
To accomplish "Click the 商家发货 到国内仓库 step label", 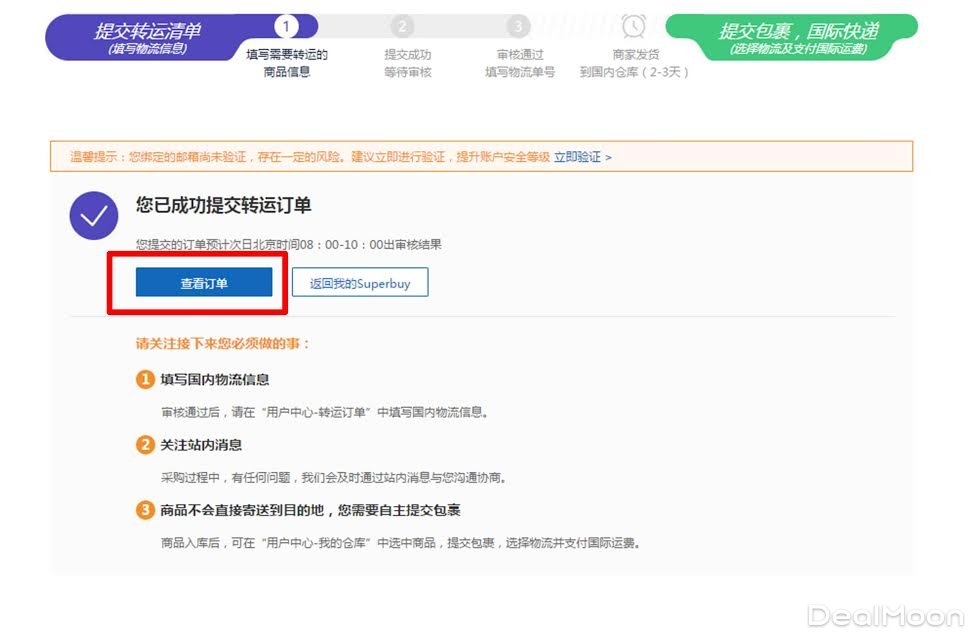I will pyautogui.click(x=635, y=63).
